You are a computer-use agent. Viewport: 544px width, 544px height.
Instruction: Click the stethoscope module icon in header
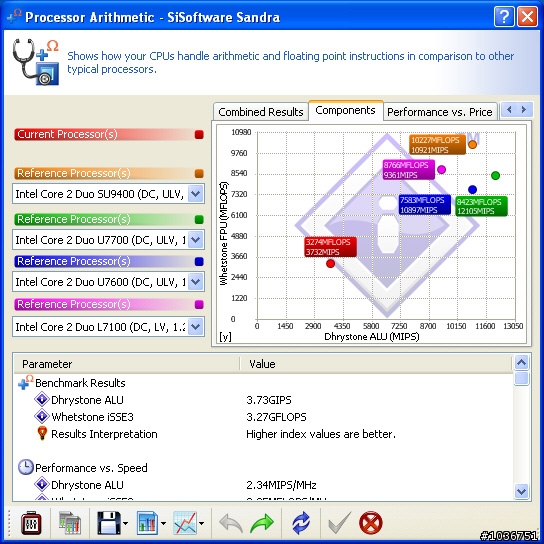pyautogui.click(x=36, y=62)
